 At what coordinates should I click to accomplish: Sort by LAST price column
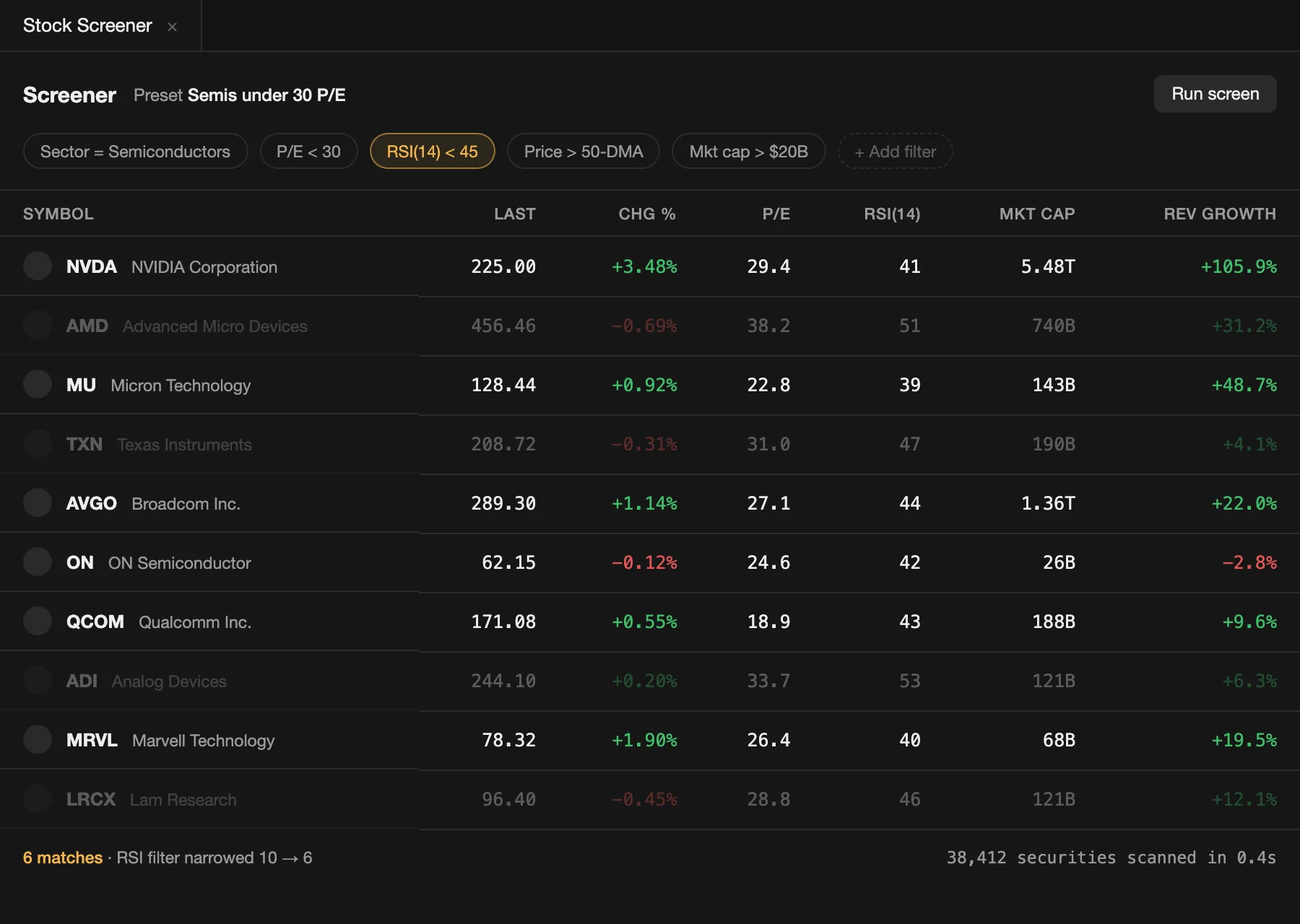click(x=514, y=214)
